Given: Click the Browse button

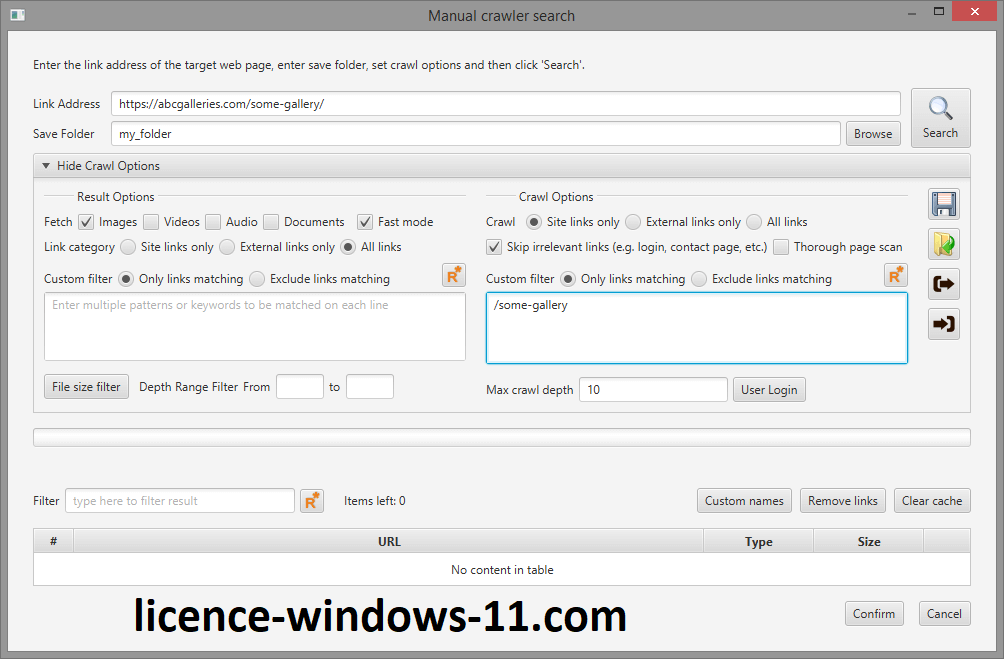Looking at the screenshot, I should pyautogui.click(x=872, y=134).
